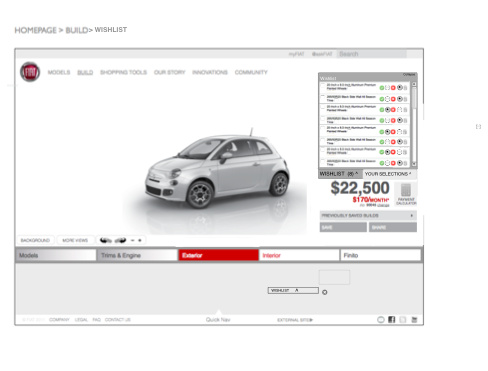
Task: Select the Exterior tab
Action: 218,255
